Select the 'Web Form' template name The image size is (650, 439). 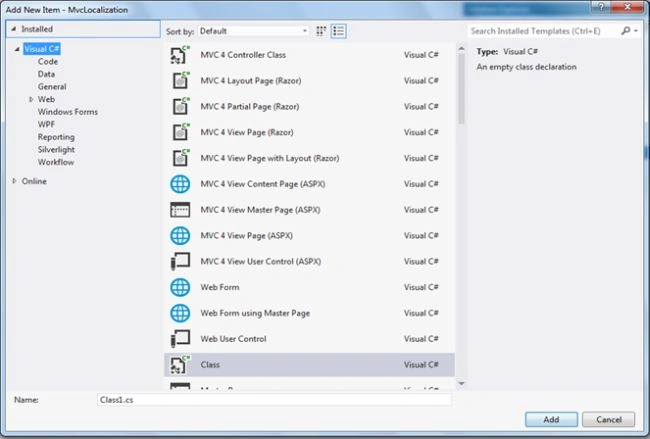tap(220, 287)
